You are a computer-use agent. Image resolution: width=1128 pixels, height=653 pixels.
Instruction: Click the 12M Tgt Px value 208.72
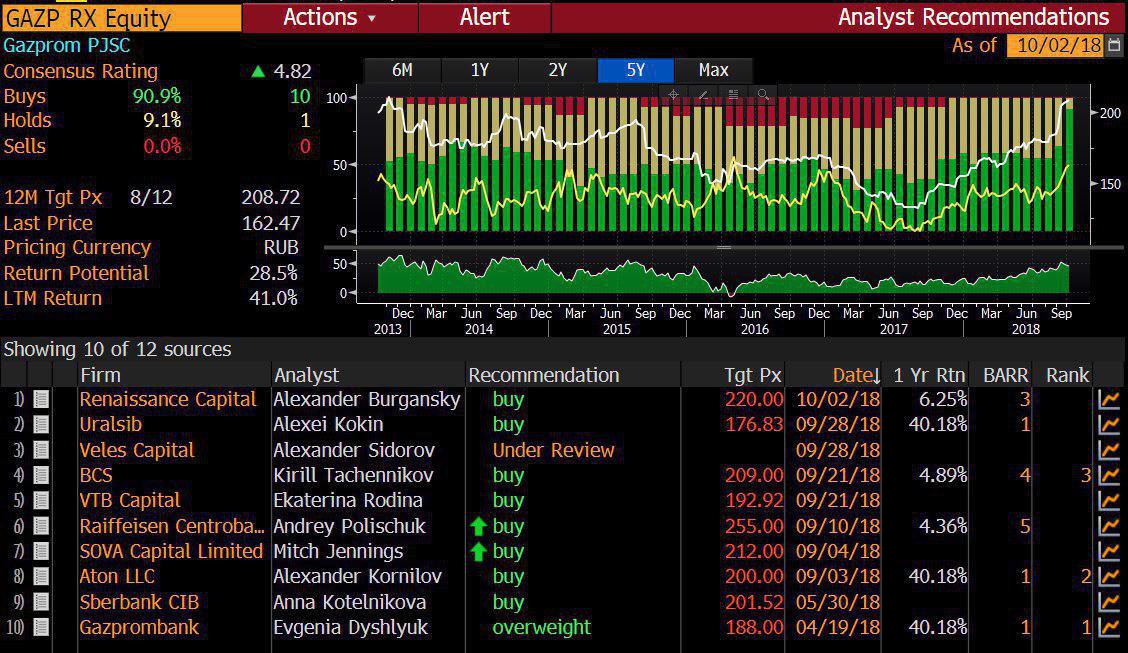click(271, 197)
